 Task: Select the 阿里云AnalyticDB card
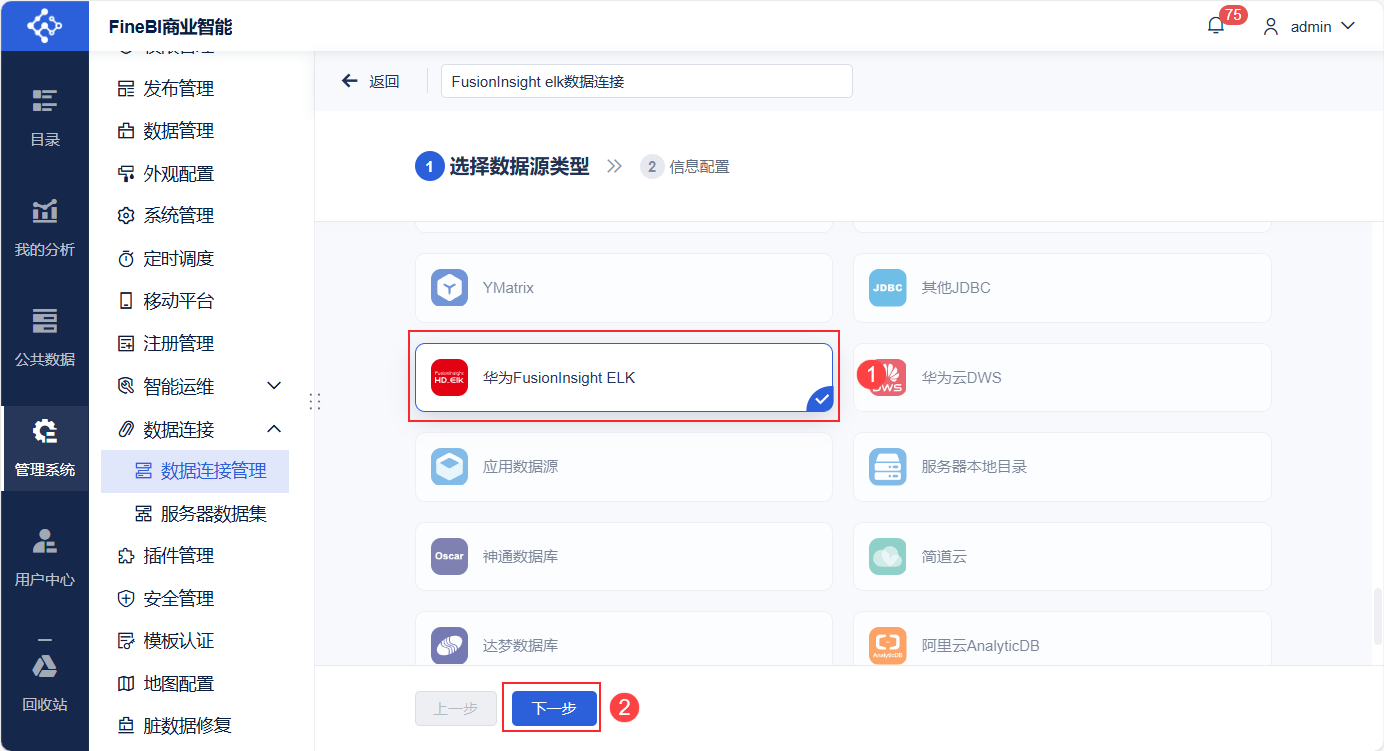coord(1062,639)
